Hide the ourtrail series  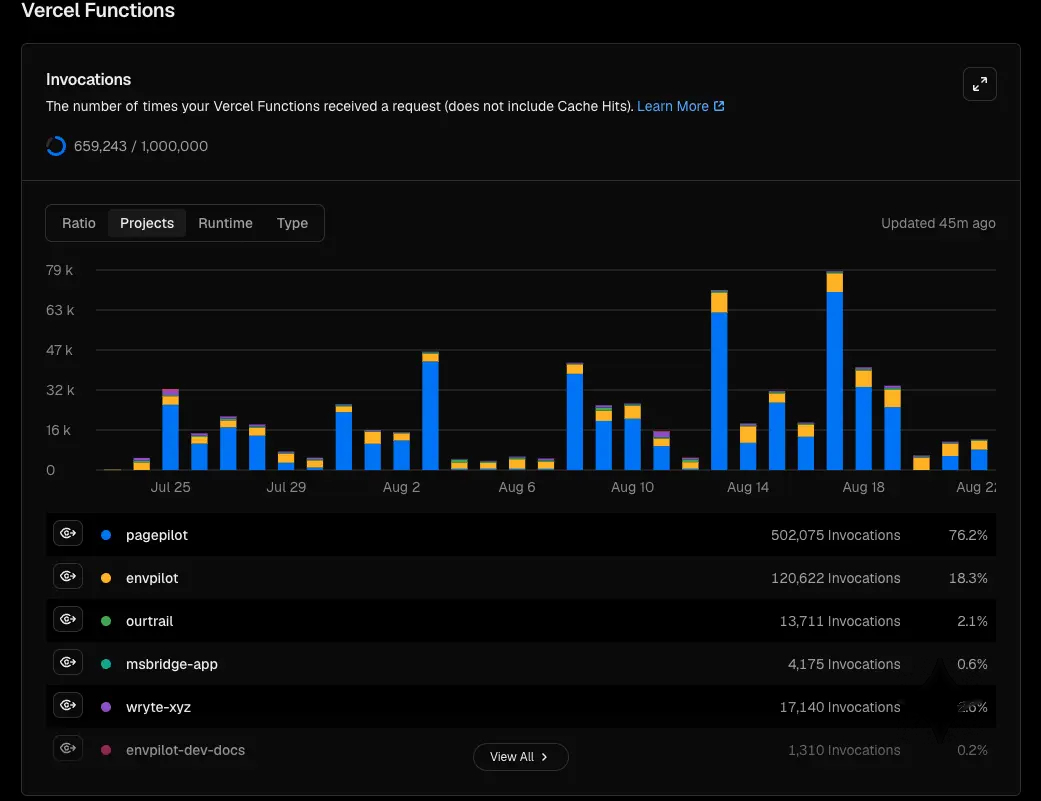(68, 620)
